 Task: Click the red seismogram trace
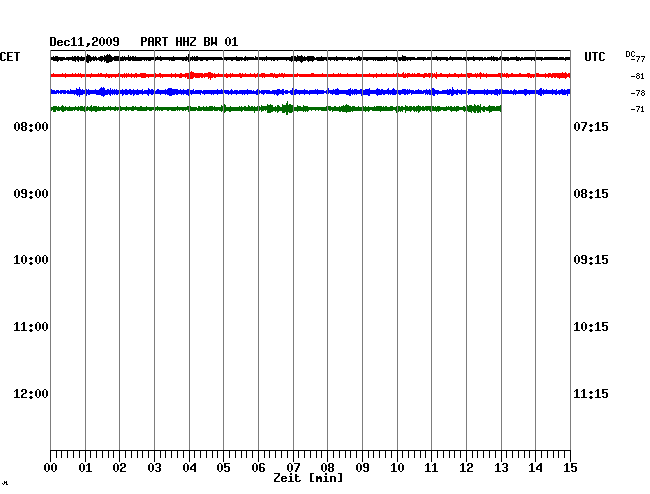coord(310,75)
